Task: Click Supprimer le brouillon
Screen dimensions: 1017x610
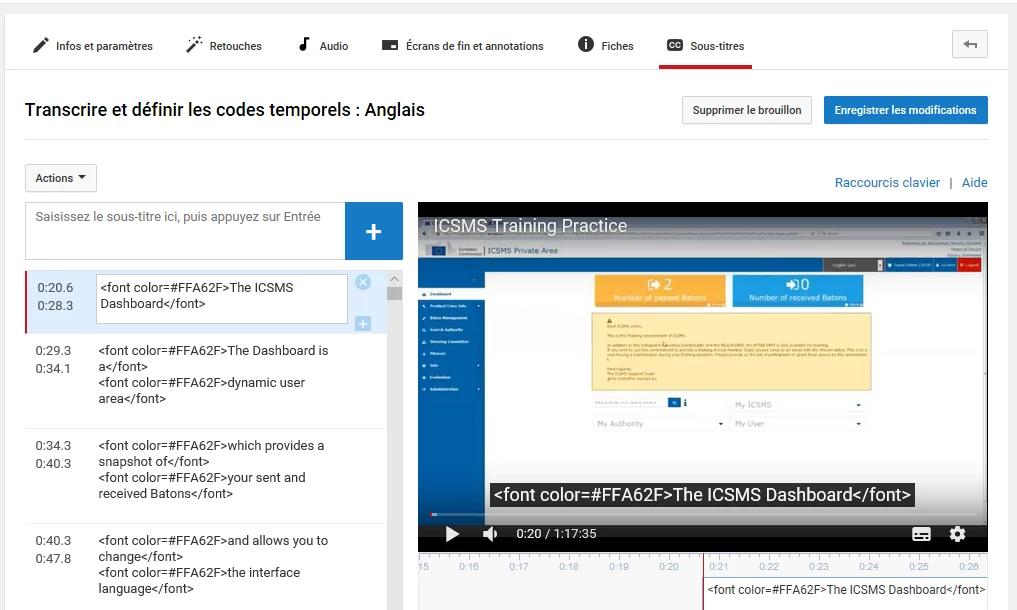Action: pos(747,110)
